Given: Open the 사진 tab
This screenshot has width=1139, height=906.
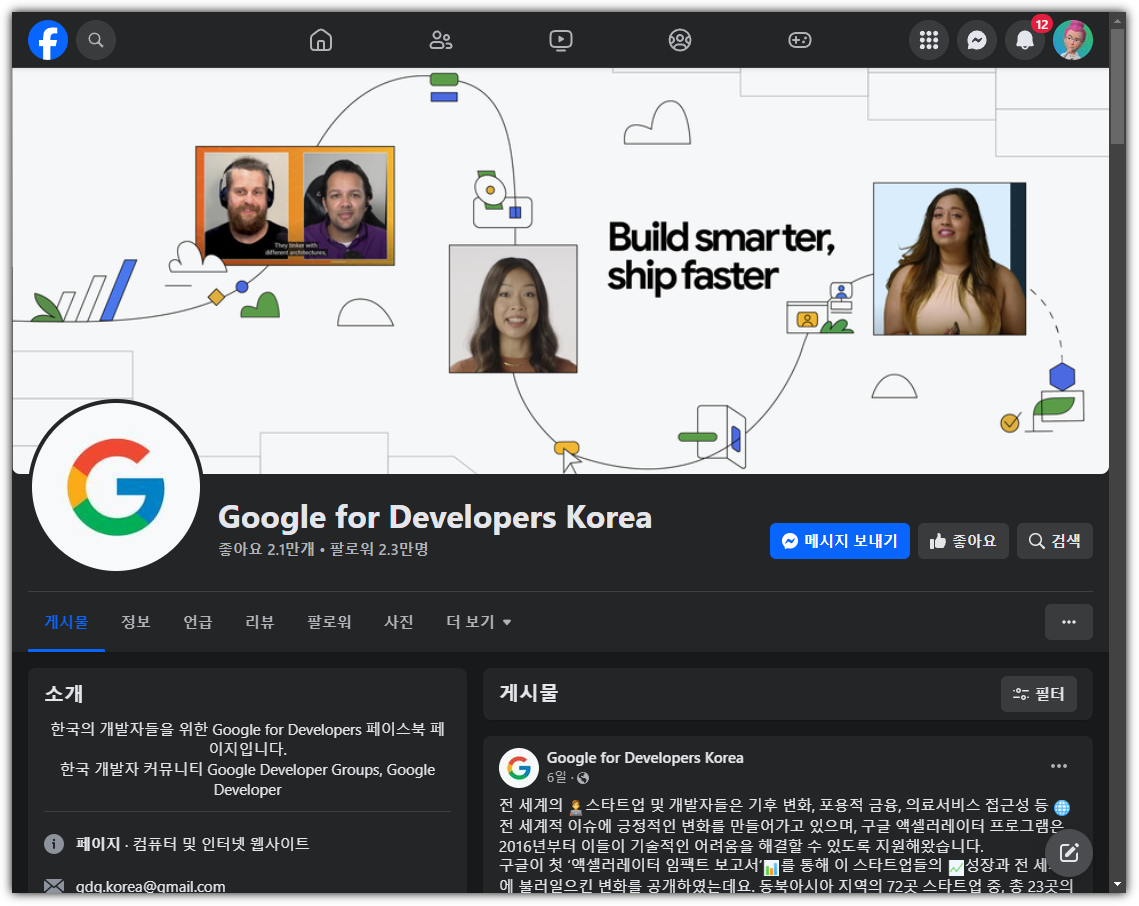Looking at the screenshot, I should coord(399,622).
